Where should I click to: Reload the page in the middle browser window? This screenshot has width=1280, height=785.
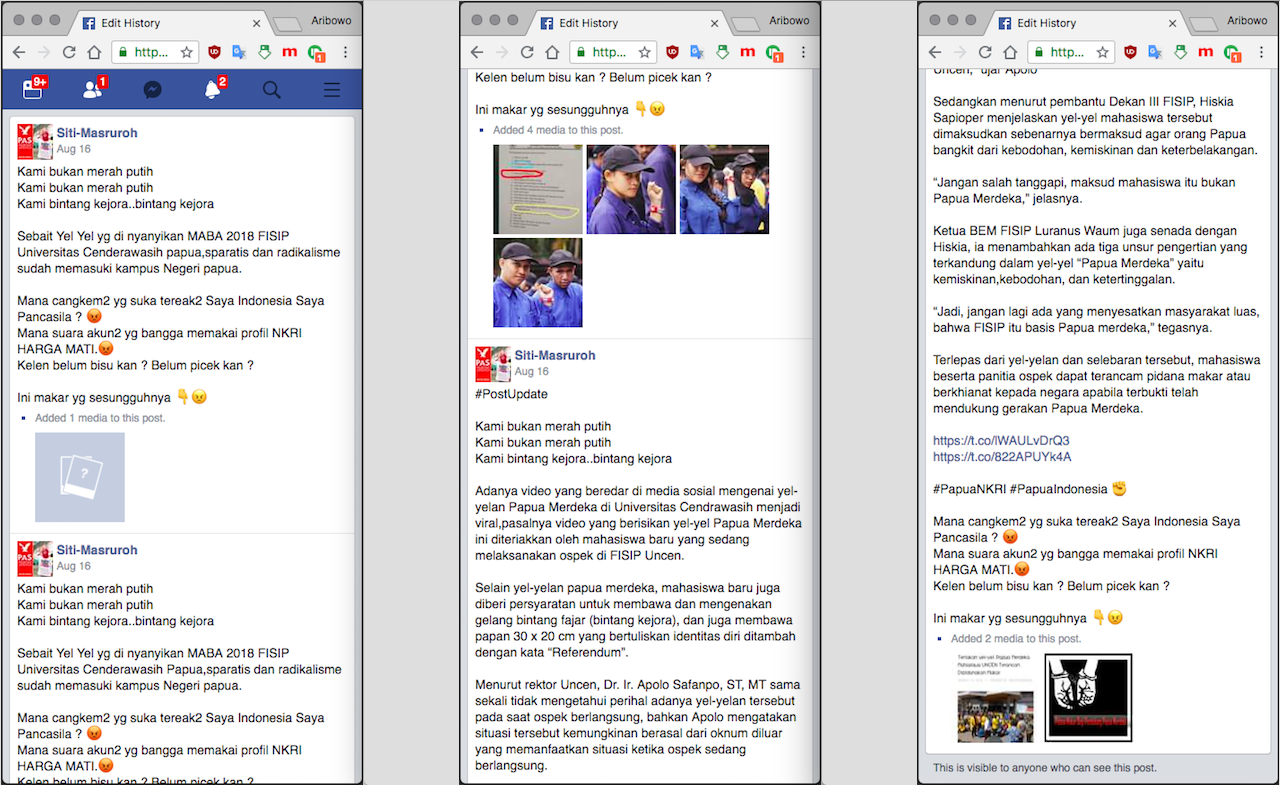526,52
